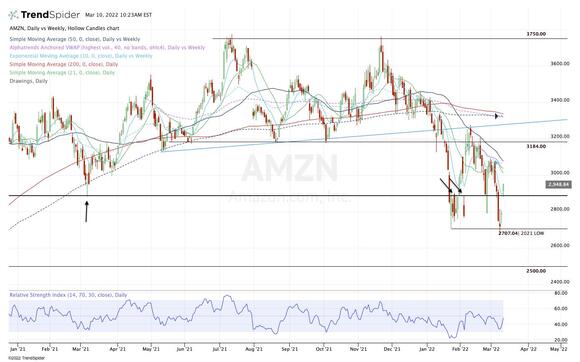
Task: Click the Dec '21 date label
Action: click(x=392, y=349)
